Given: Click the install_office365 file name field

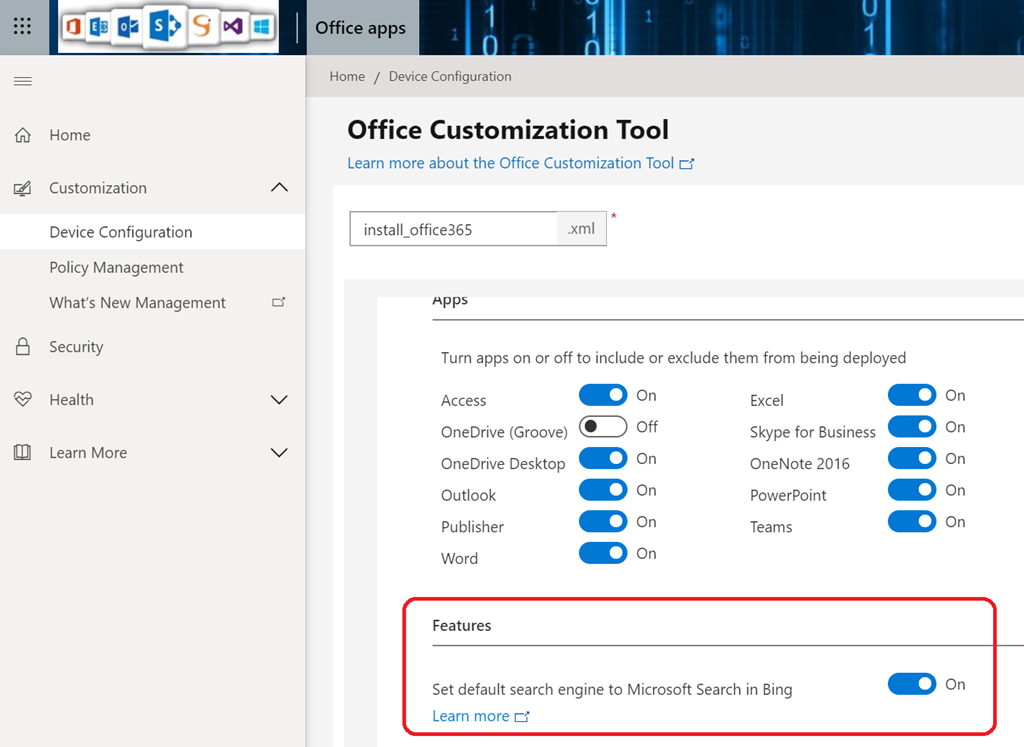Looking at the screenshot, I should pyautogui.click(x=453, y=229).
